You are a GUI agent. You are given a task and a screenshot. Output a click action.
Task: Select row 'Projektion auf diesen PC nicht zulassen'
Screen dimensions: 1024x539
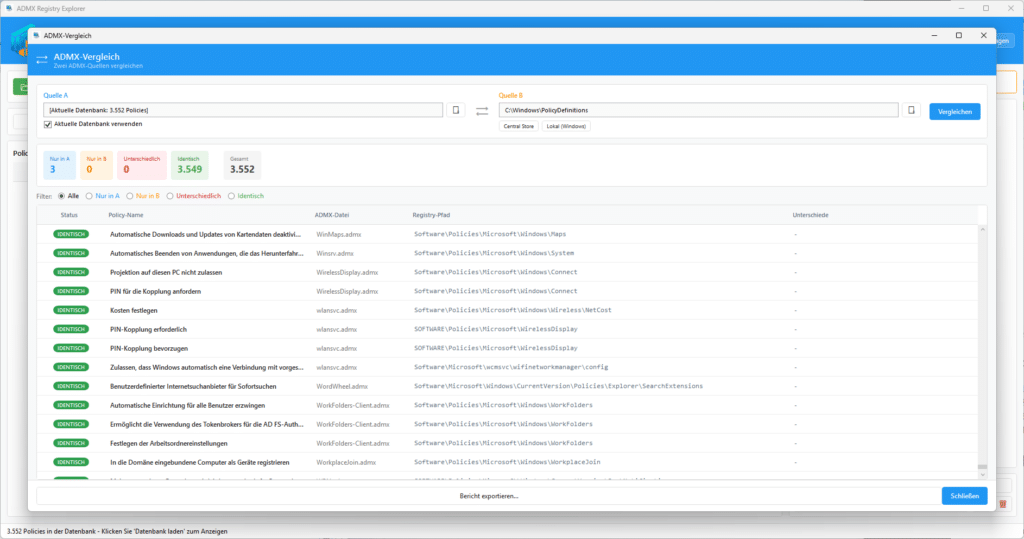[507, 272]
